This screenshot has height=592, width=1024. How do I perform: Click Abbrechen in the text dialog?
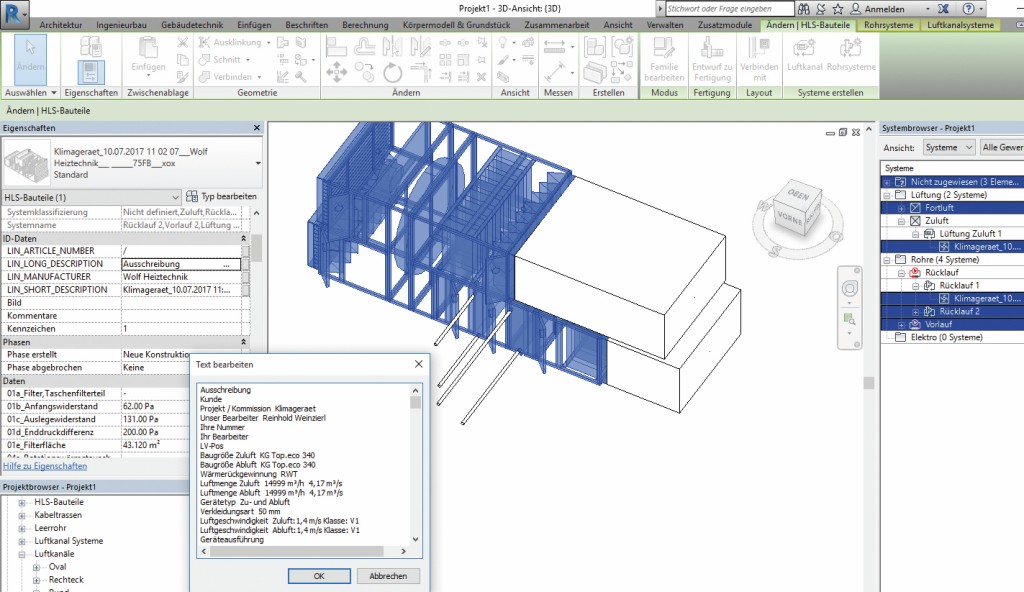(388, 576)
